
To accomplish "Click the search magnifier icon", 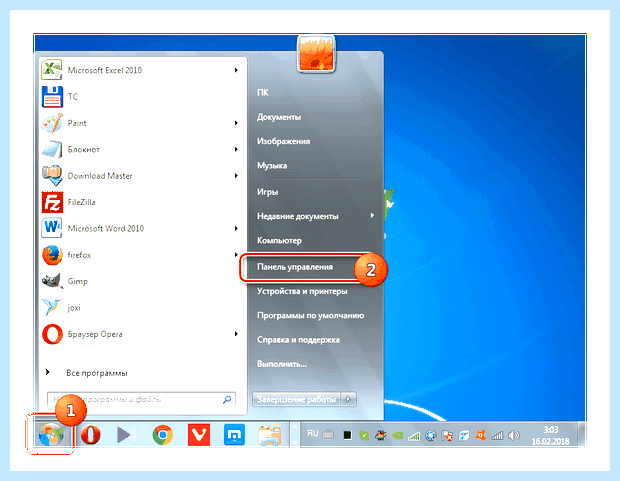I will point(227,400).
